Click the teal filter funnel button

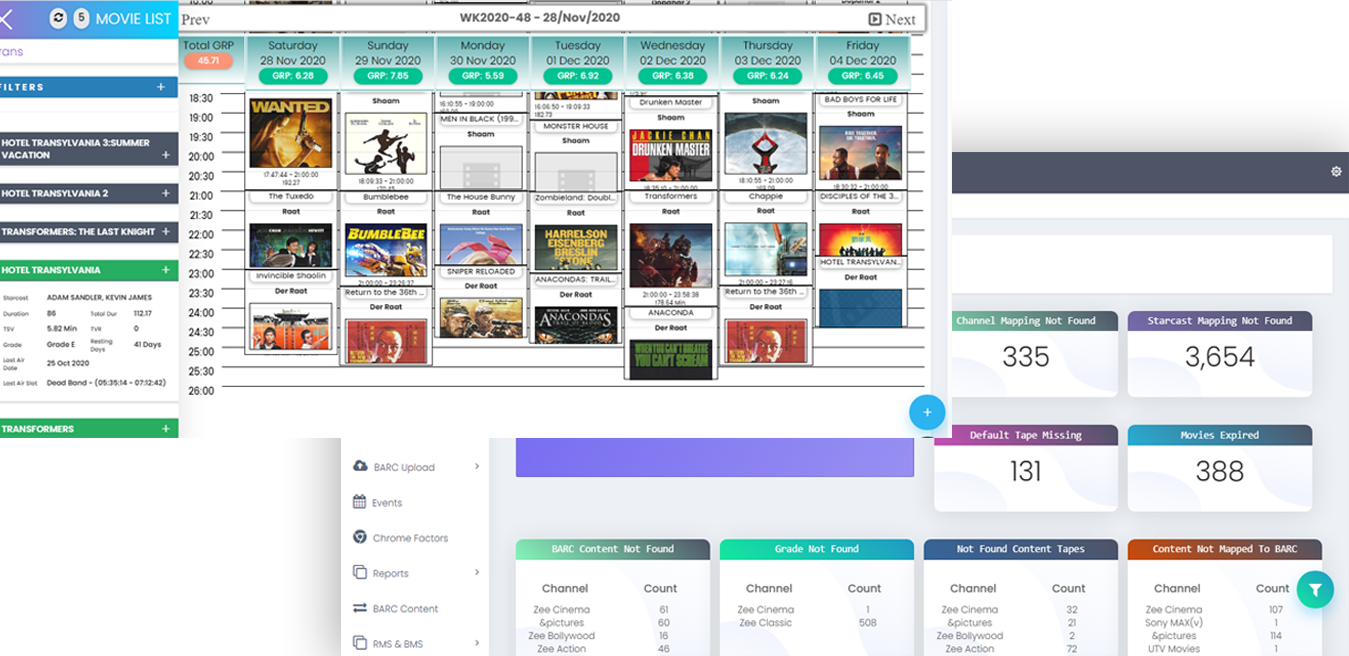[x=1315, y=590]
